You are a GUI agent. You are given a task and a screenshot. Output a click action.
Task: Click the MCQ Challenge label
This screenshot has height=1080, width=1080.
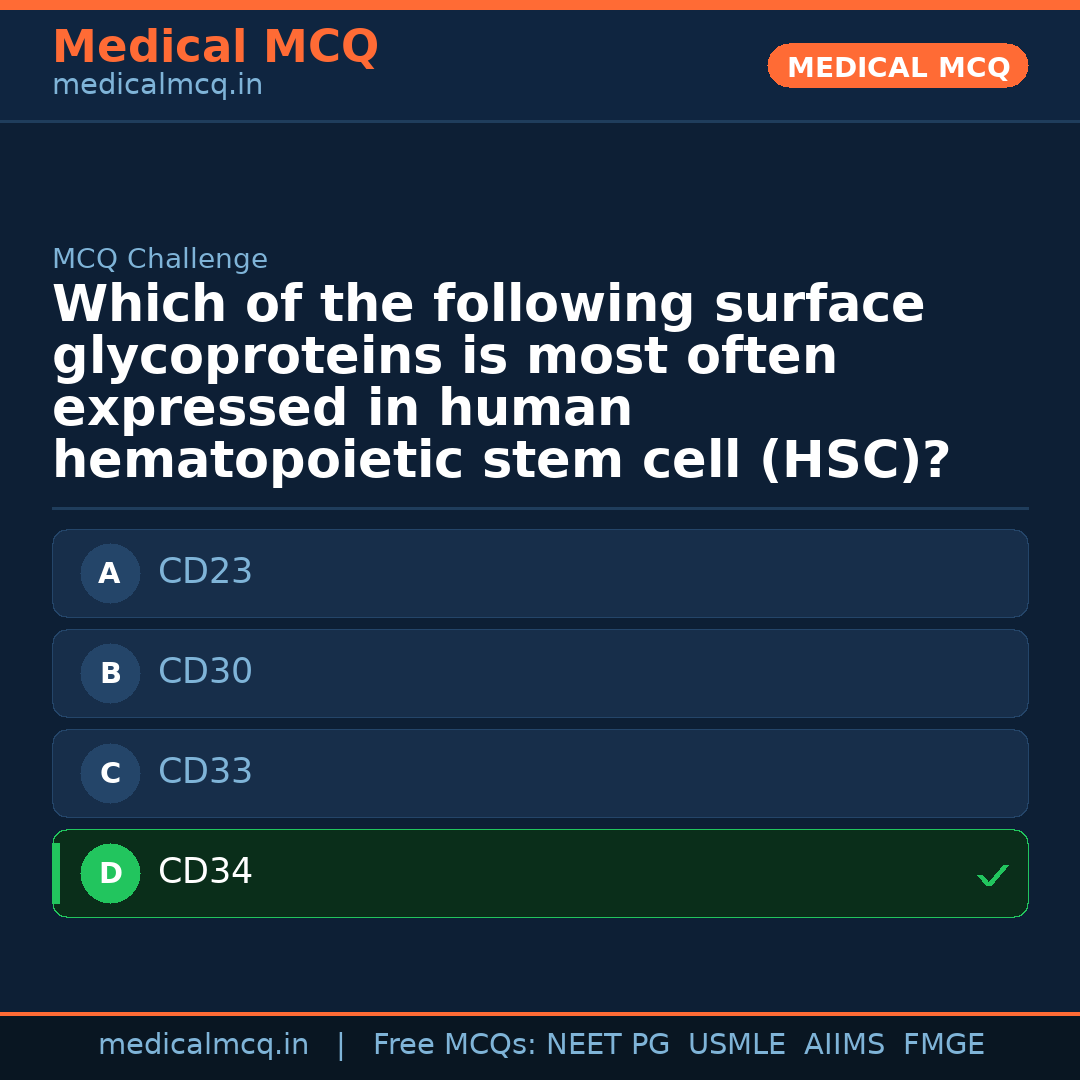160,260
